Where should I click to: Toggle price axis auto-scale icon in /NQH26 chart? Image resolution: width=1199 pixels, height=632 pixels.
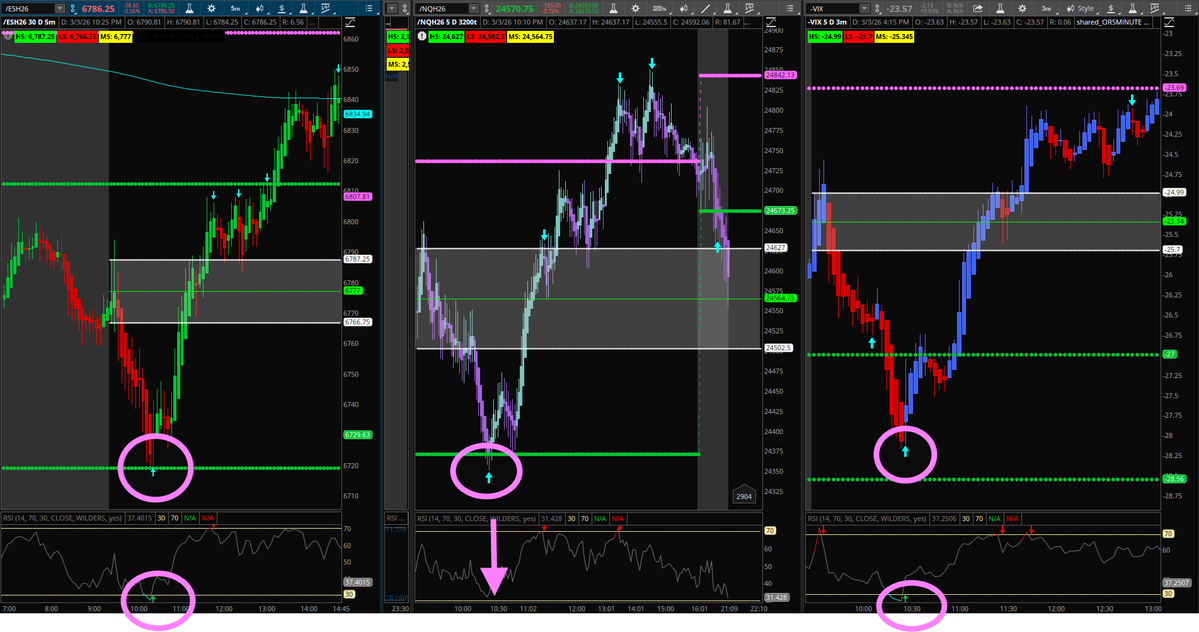771,22
